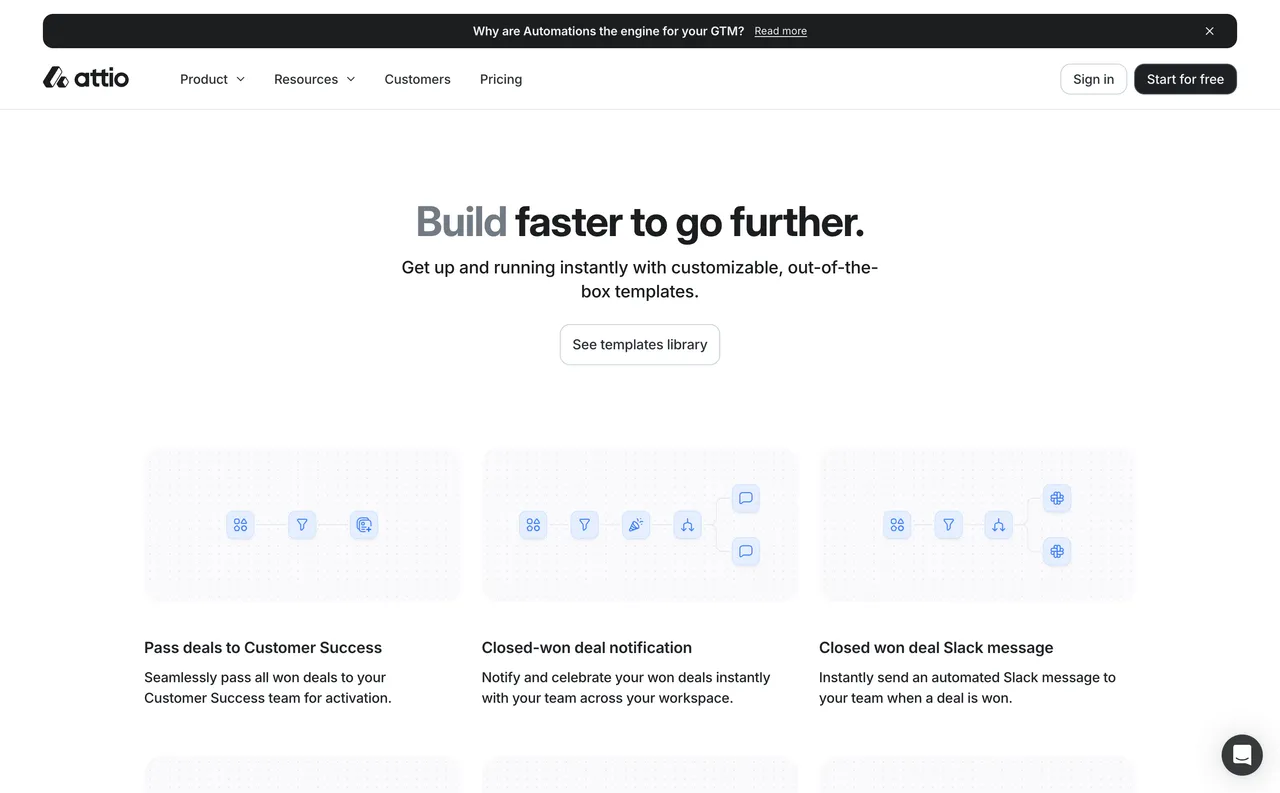Select the branch split icon in the Closed-won workflow
Viewport: 1280px width, 793px height.
[687, 524]
